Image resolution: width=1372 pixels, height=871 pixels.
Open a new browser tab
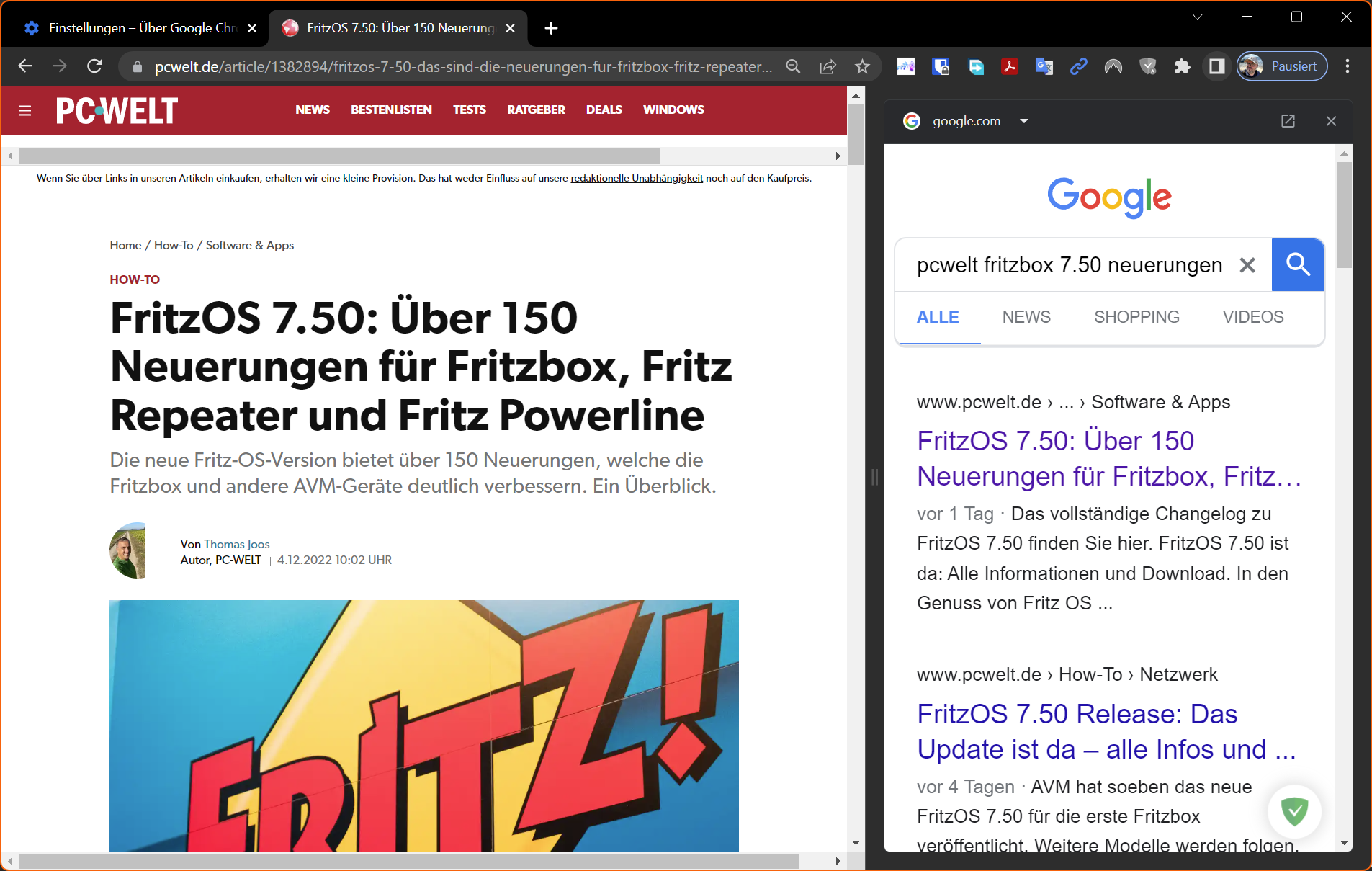coord(551,28)
